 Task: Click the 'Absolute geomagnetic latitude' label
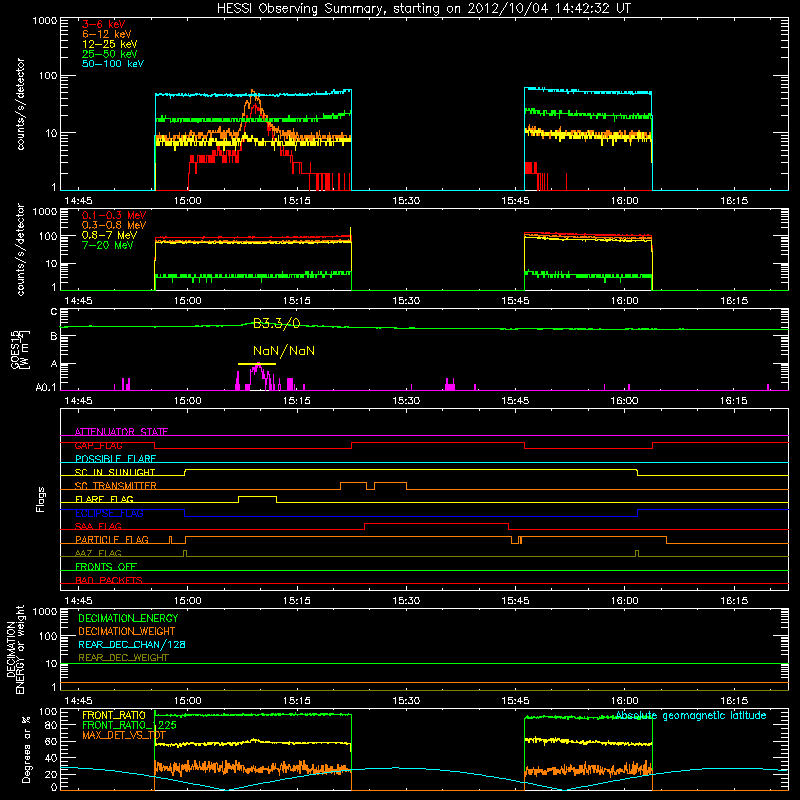click(x=691, y=715)
